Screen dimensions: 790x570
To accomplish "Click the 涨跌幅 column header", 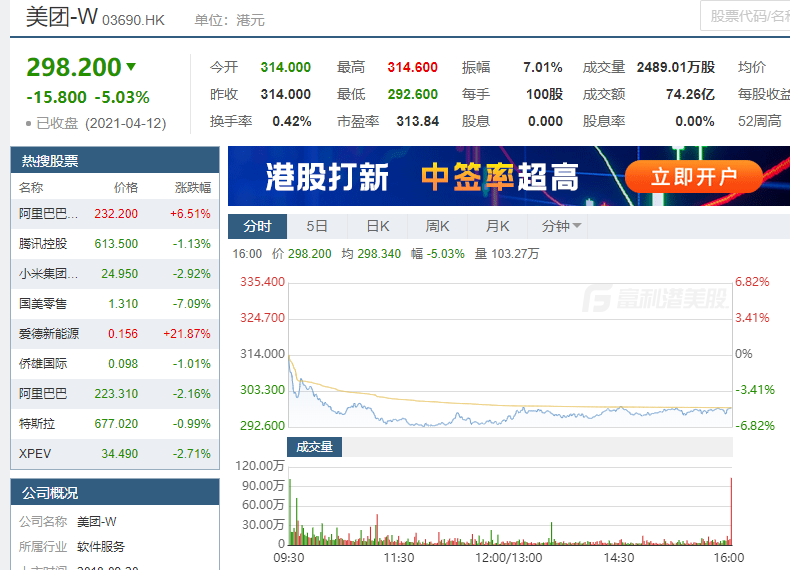I will (x=193, y=187).
